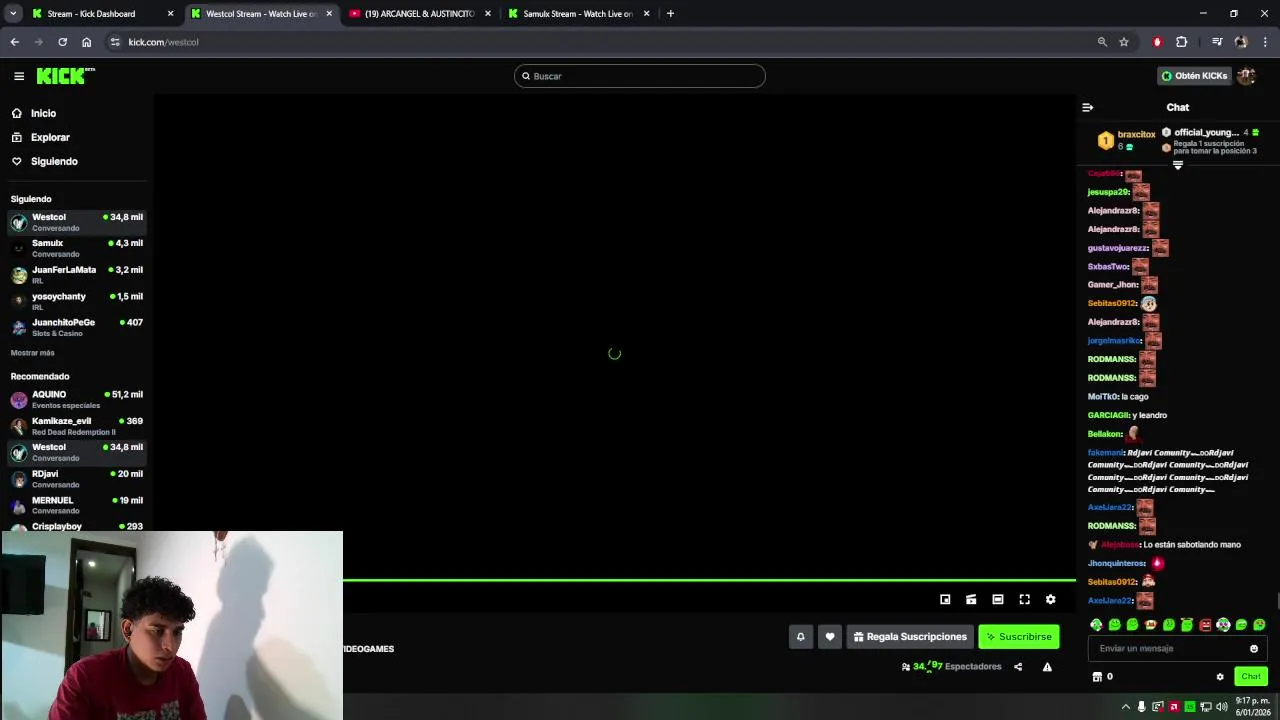
Task: Open the hamburger menu beside Kick logo
Action: coord(19,76)
